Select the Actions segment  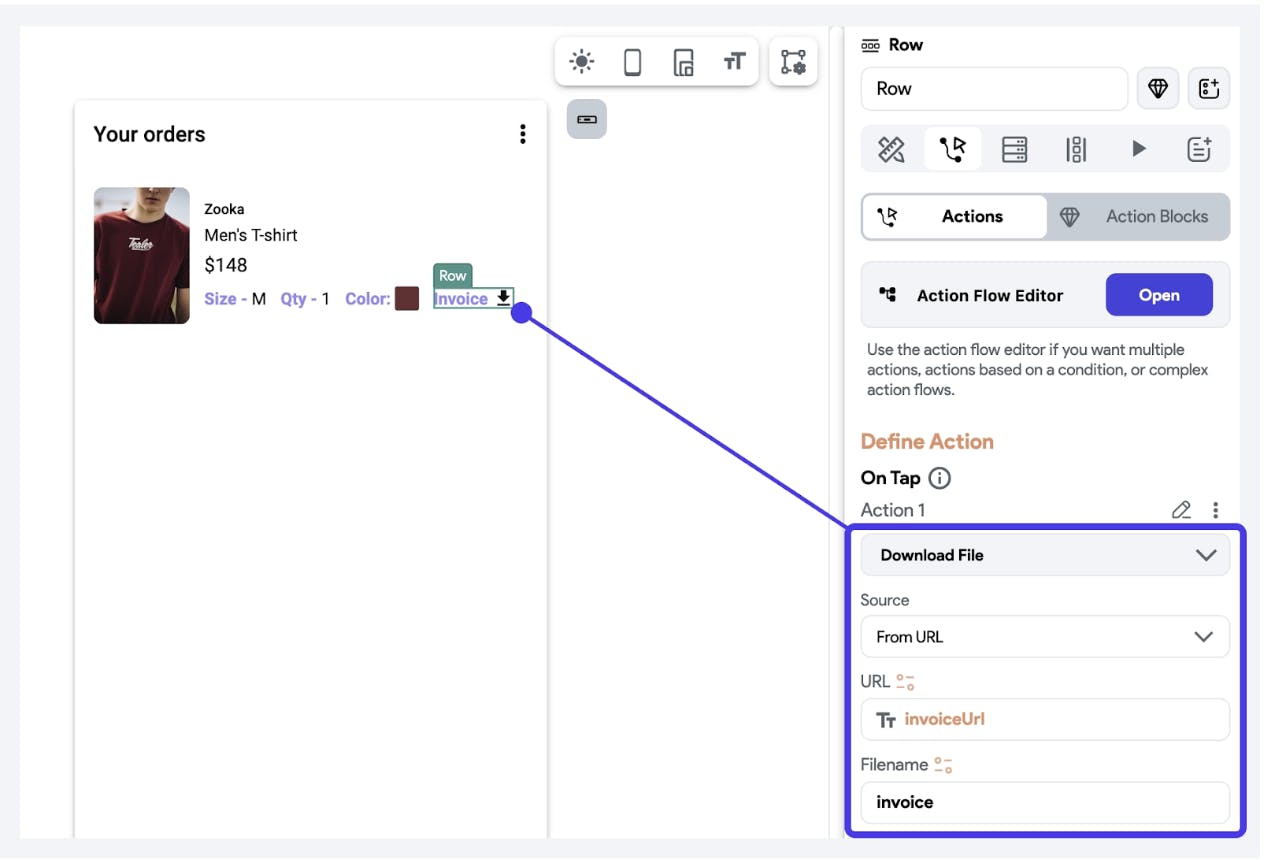(x=955, y=216)
